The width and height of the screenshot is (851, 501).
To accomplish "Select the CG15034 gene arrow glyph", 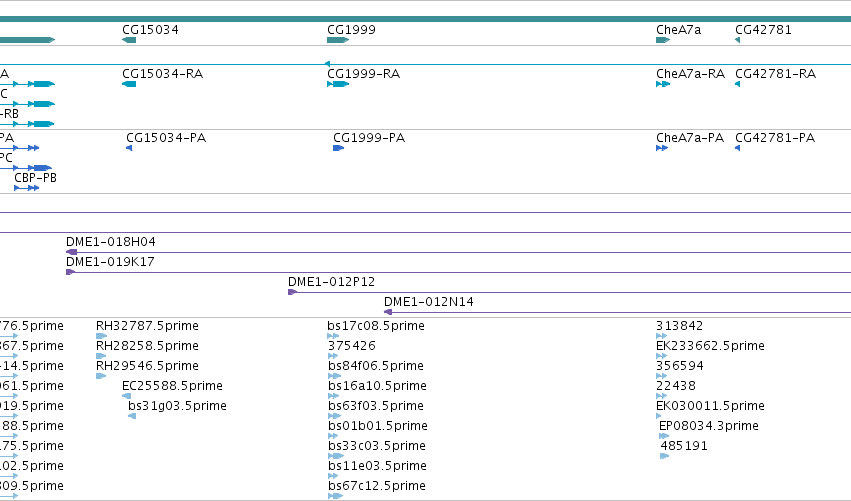I will click(129, 40).
